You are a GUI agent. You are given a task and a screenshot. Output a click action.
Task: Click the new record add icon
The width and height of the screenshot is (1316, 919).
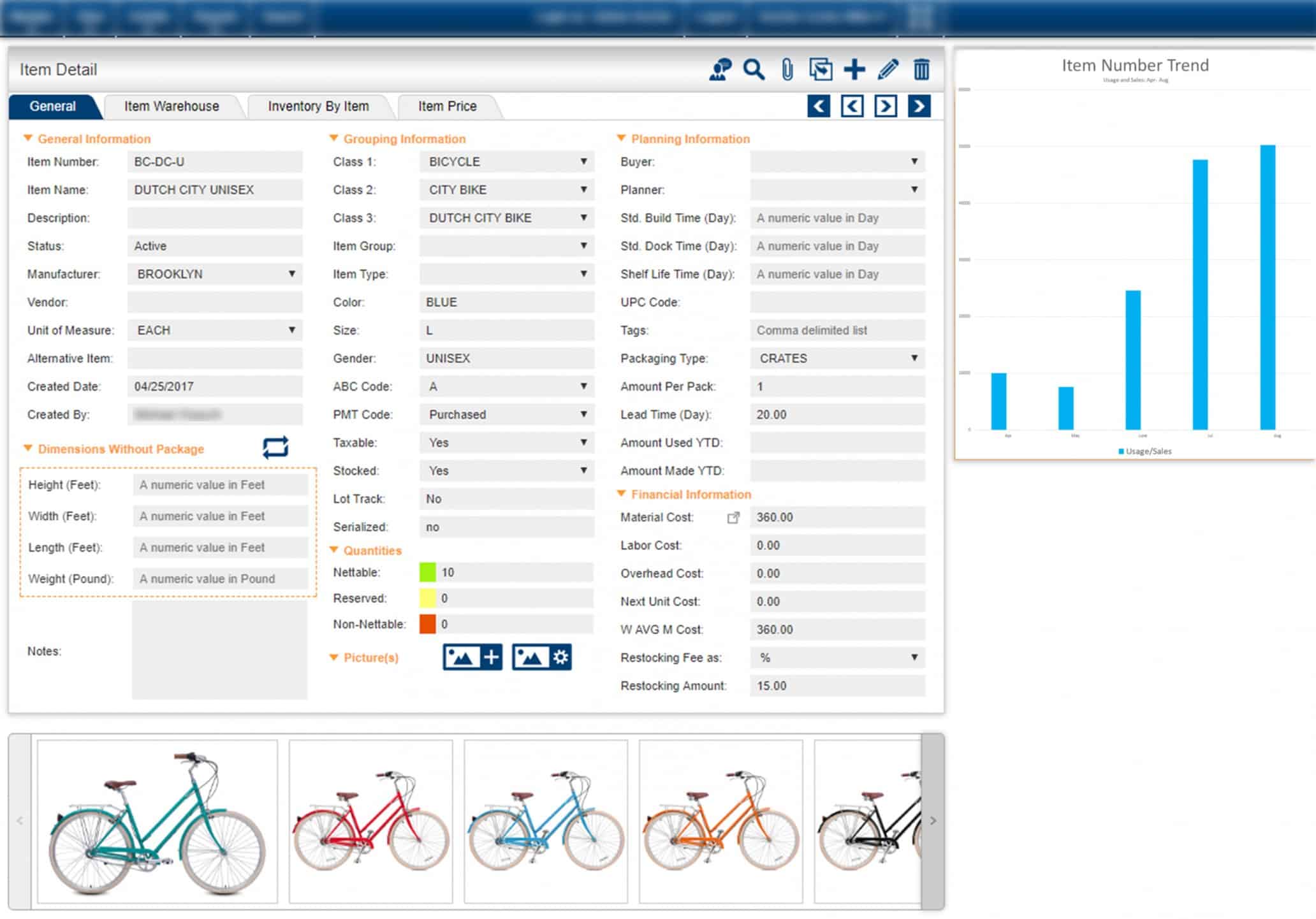coord(854,68)
